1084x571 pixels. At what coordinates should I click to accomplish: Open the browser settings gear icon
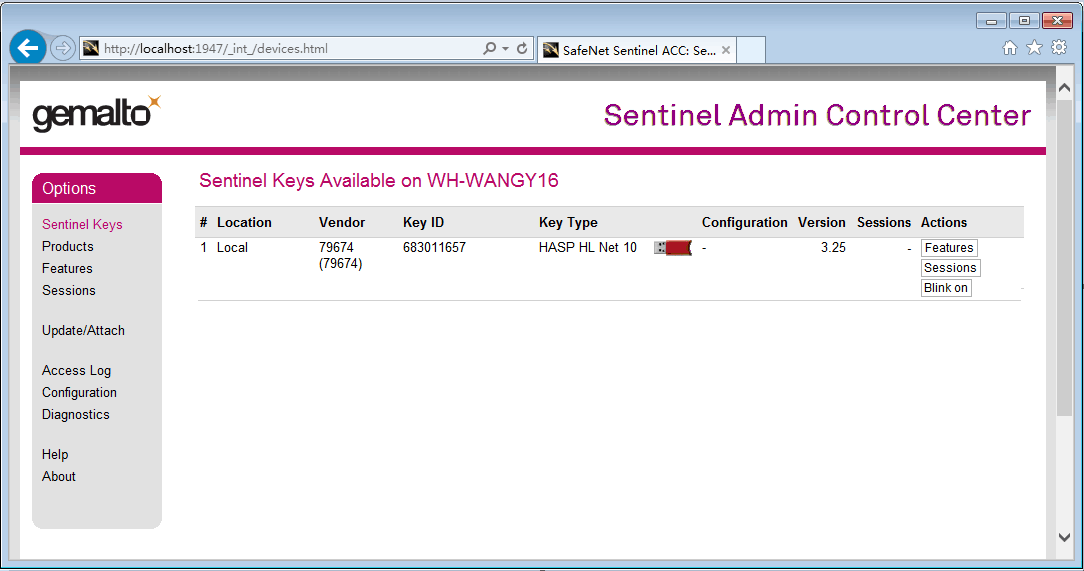tap(1058, 48)
